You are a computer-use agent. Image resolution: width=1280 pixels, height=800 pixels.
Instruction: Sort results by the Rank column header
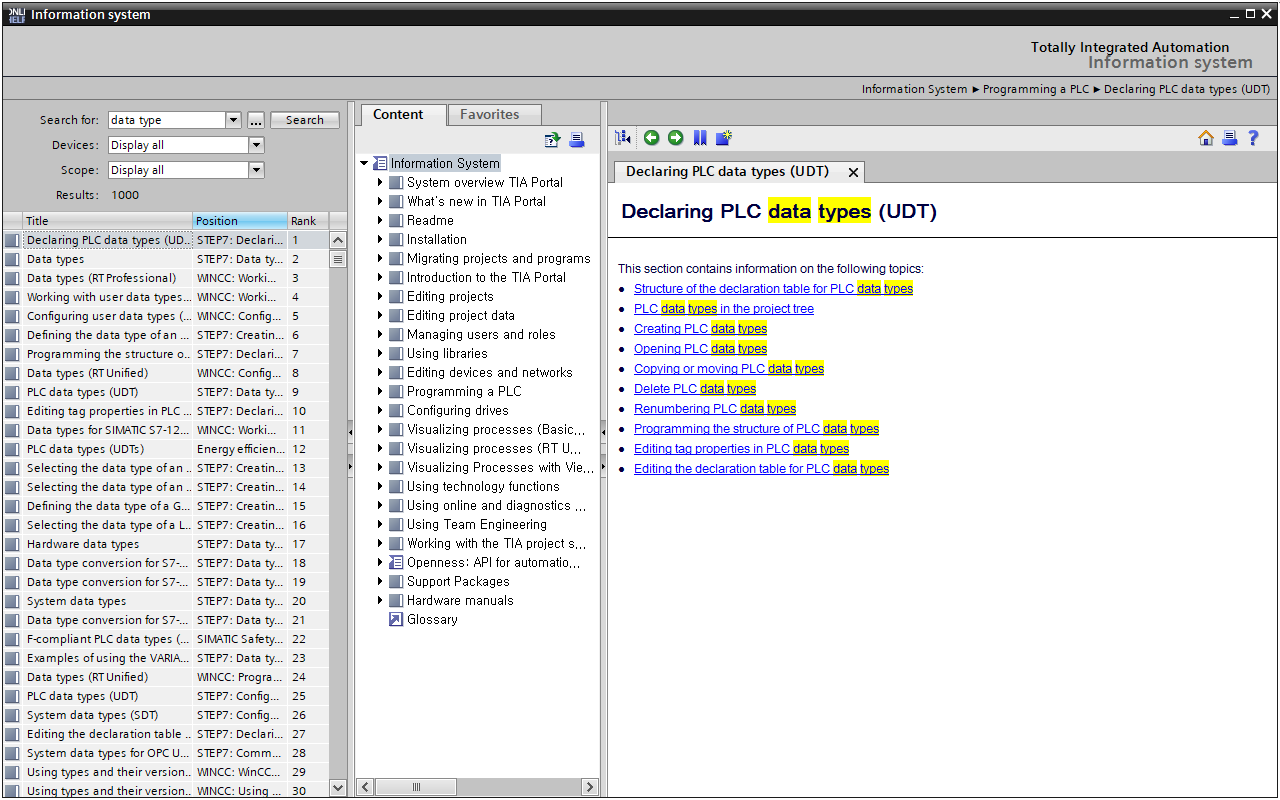(307, 220)
